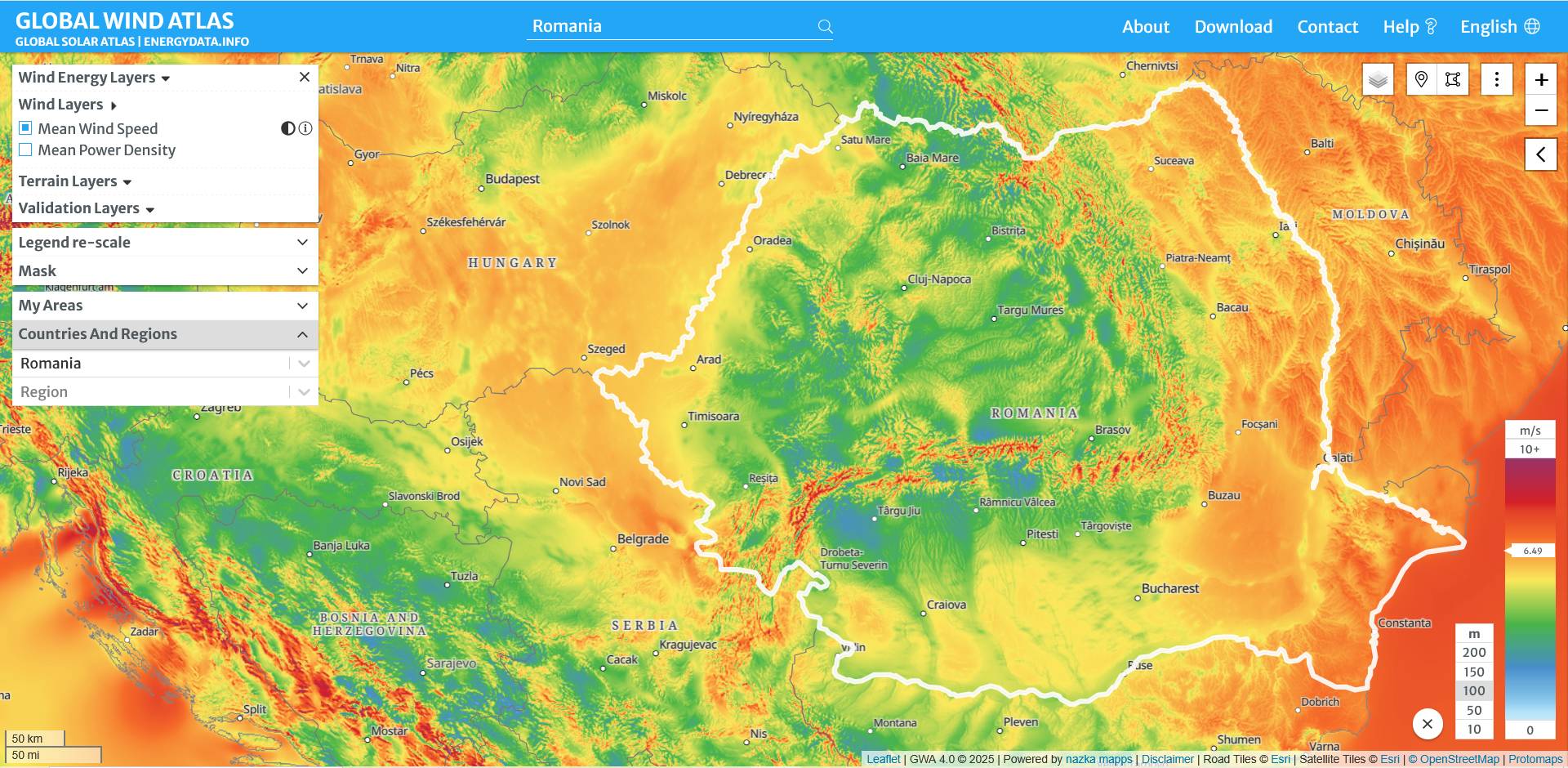The height and width of the screenshot is (768, 1568).
Task: Select the location pin marker tool
Action: coord(1421,79)
